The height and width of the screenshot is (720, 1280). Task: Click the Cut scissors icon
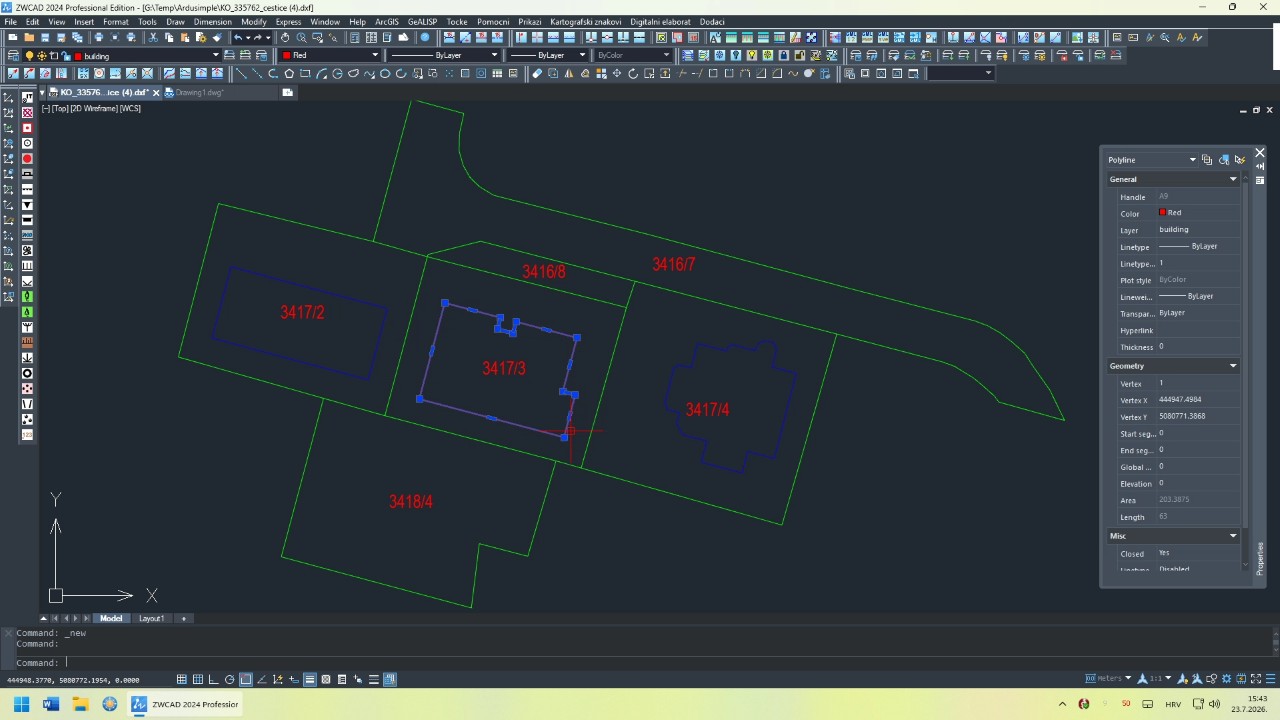click(153, 37)
